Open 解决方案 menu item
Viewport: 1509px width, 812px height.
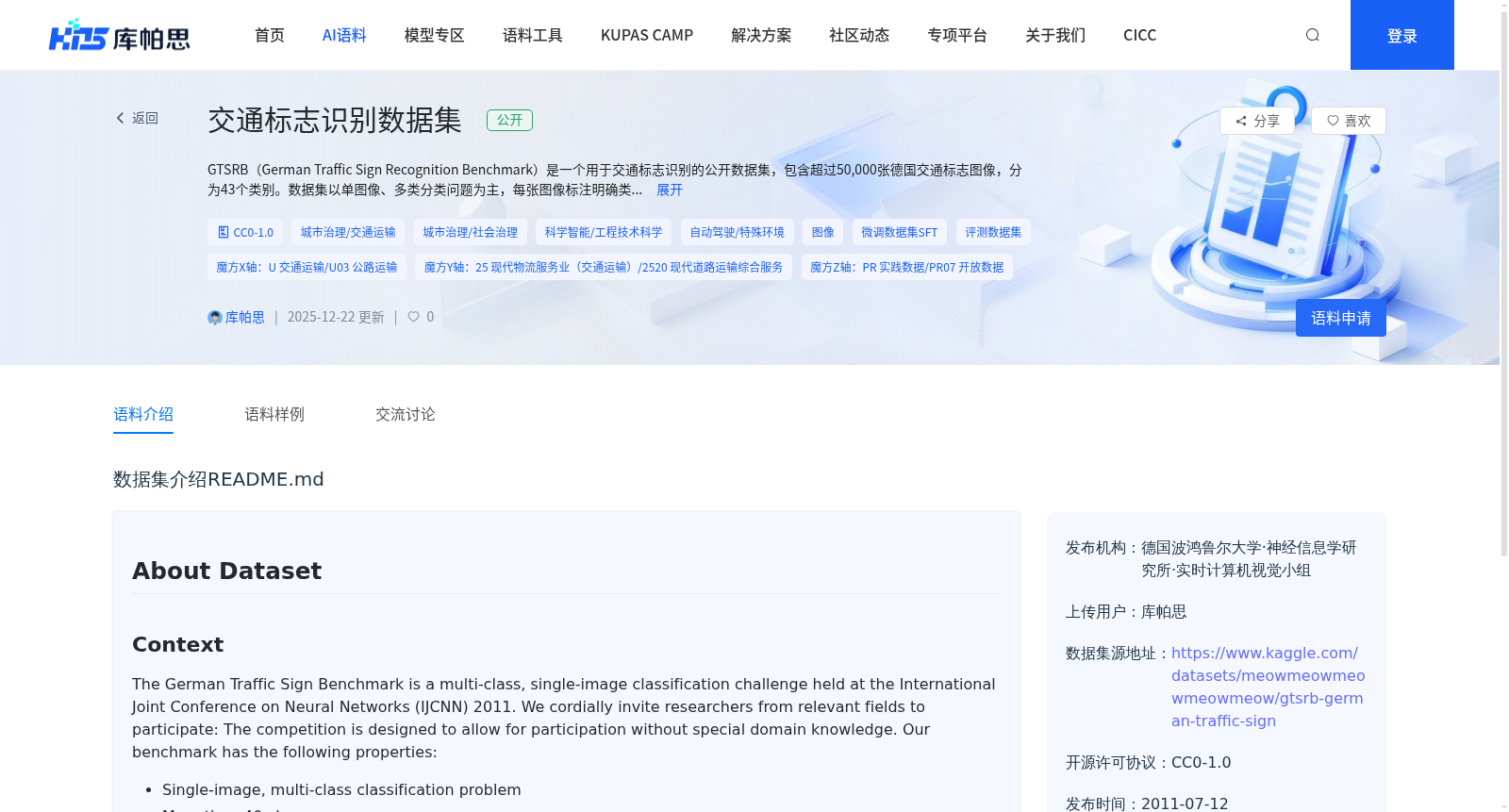coord(761,35)
